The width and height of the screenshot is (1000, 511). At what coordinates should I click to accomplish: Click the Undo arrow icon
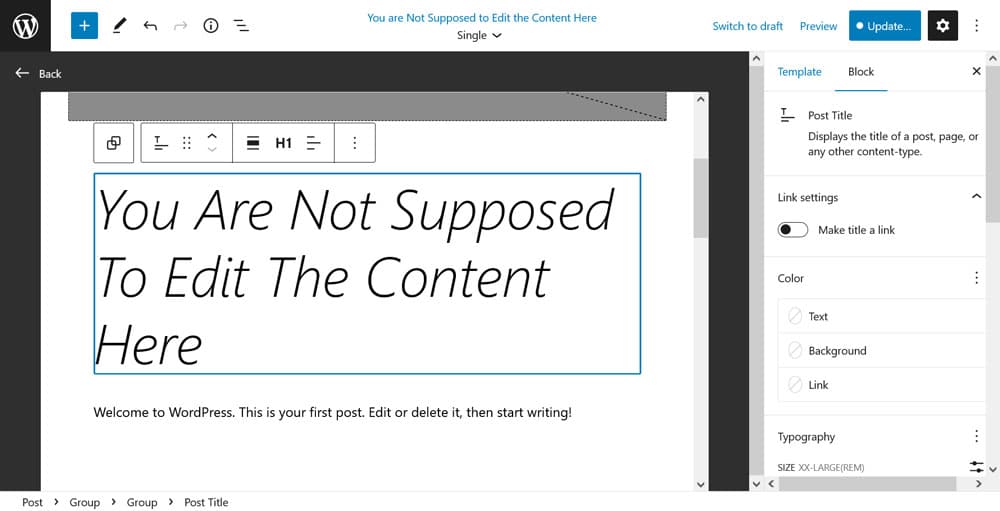click(150, 26)
